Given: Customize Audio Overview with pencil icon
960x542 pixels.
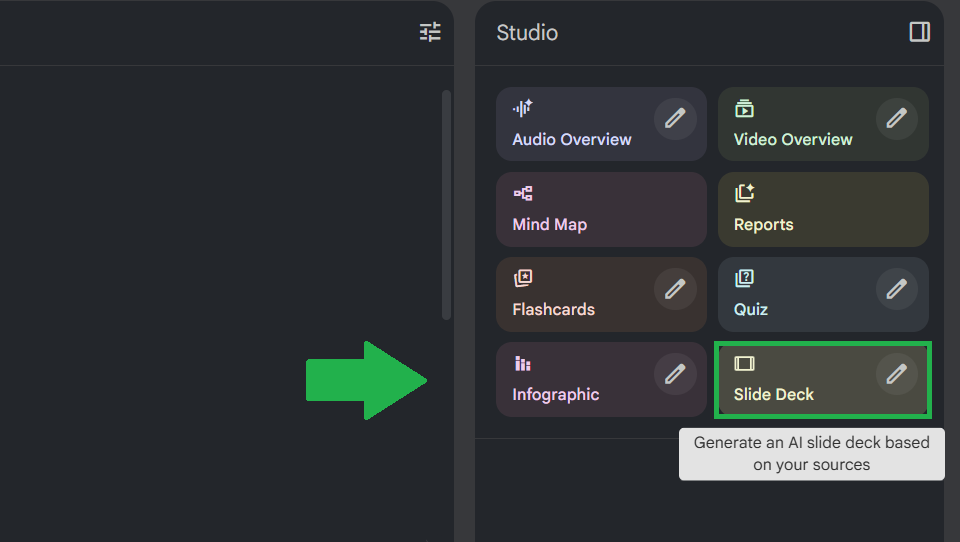Looking at the screenshot, I should (675, 118).
